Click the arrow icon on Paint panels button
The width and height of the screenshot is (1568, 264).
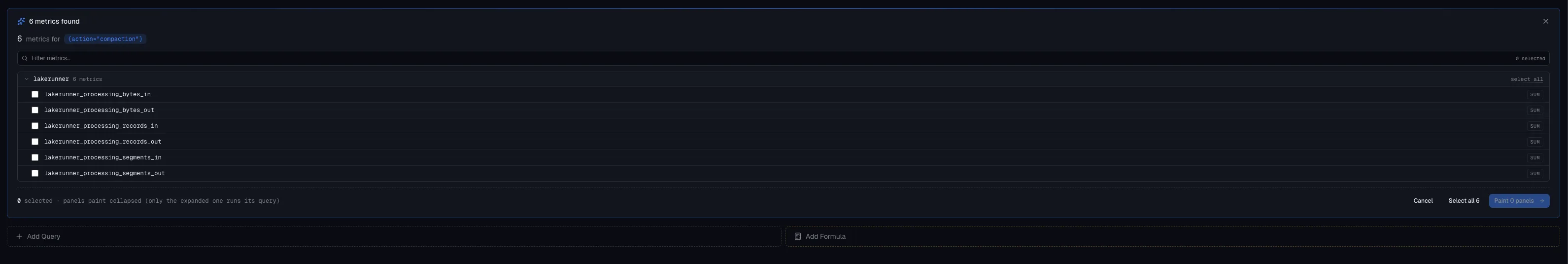1541,201
